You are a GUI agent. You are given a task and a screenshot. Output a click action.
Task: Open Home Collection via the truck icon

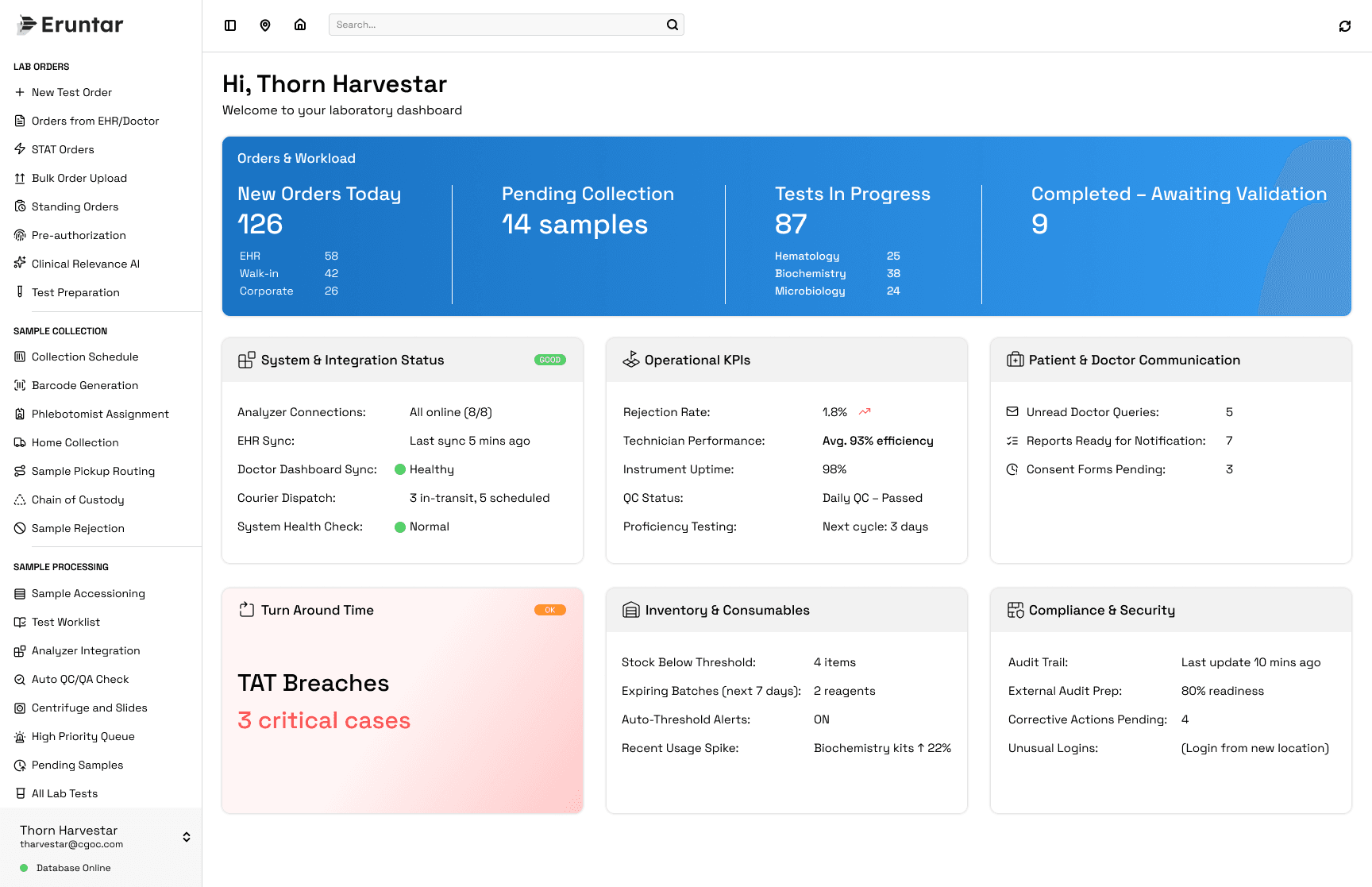(20, 442)
